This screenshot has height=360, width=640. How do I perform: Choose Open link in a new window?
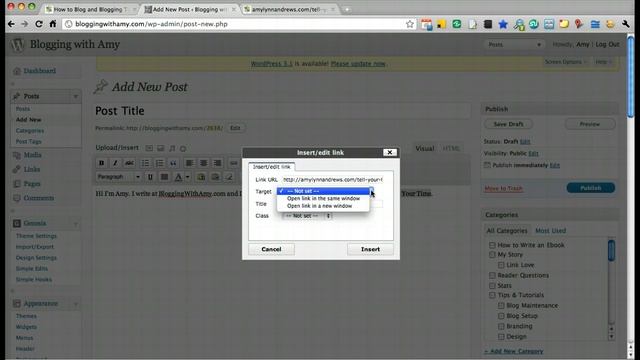point(323,206)
